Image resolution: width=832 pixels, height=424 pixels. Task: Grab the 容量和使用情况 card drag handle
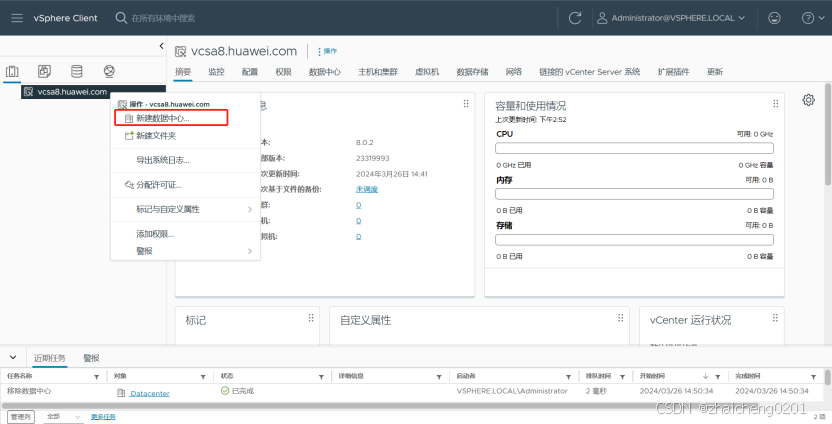tap(776, 103)
